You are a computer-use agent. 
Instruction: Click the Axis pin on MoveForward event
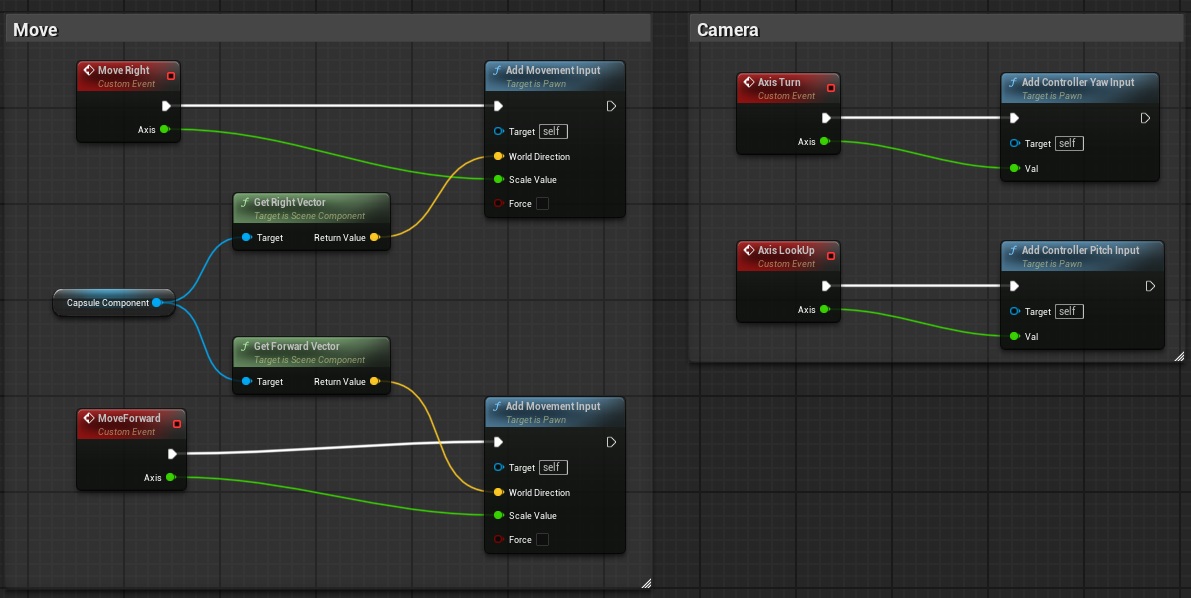tap(170, 477)
